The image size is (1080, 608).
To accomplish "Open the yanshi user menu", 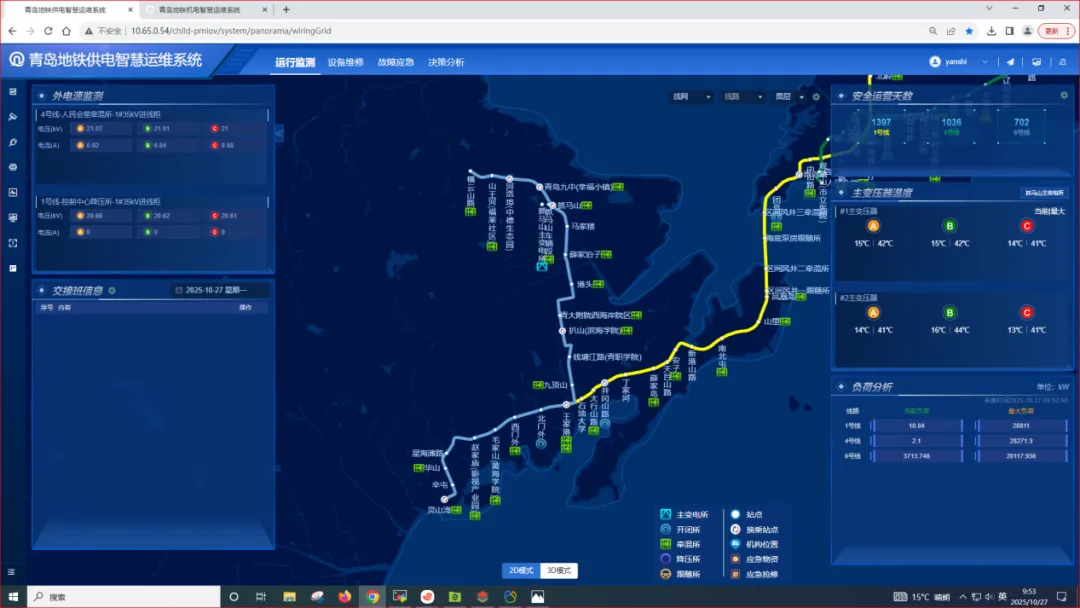I will [x=959, y=62].
